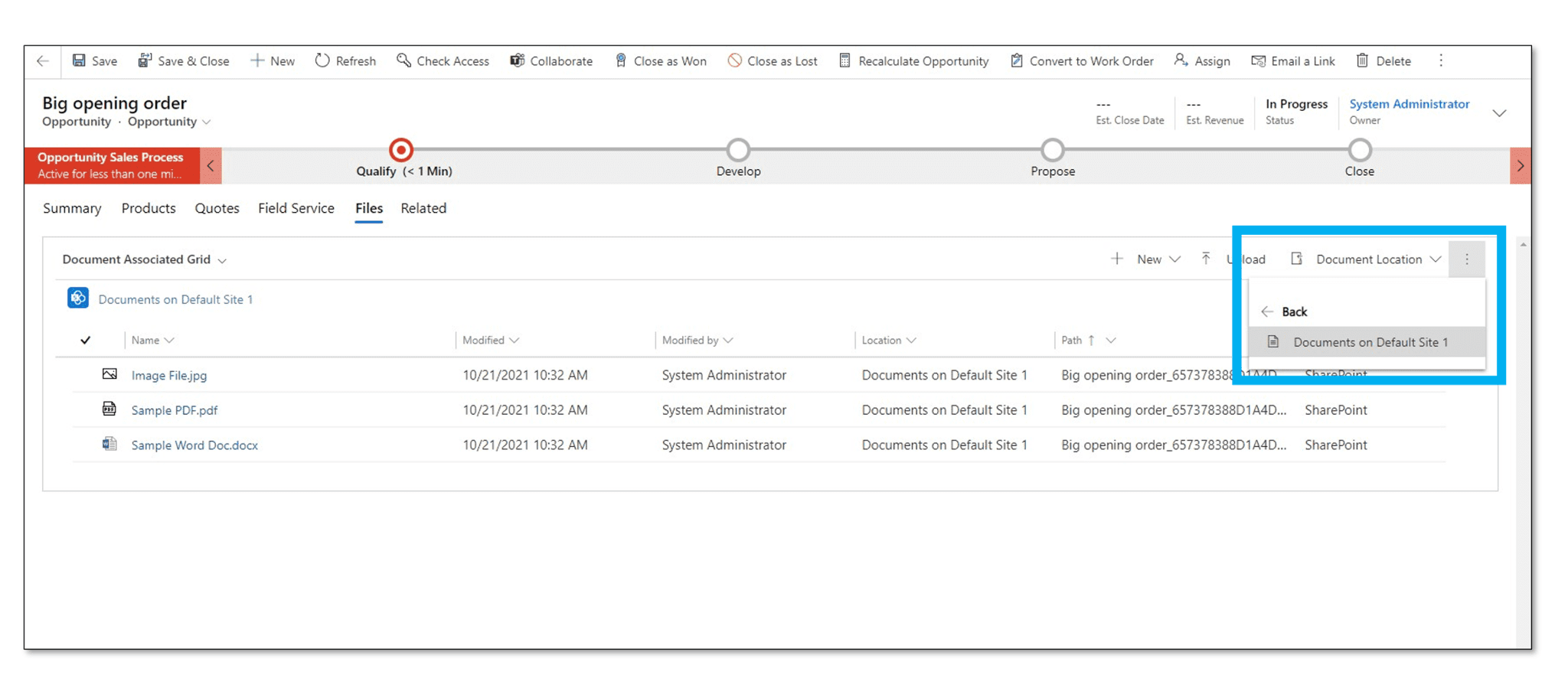The width and height of the screenshot is (1568, 694).
Task: Go back using the arrow in command bar
Action: coord(43,61)
